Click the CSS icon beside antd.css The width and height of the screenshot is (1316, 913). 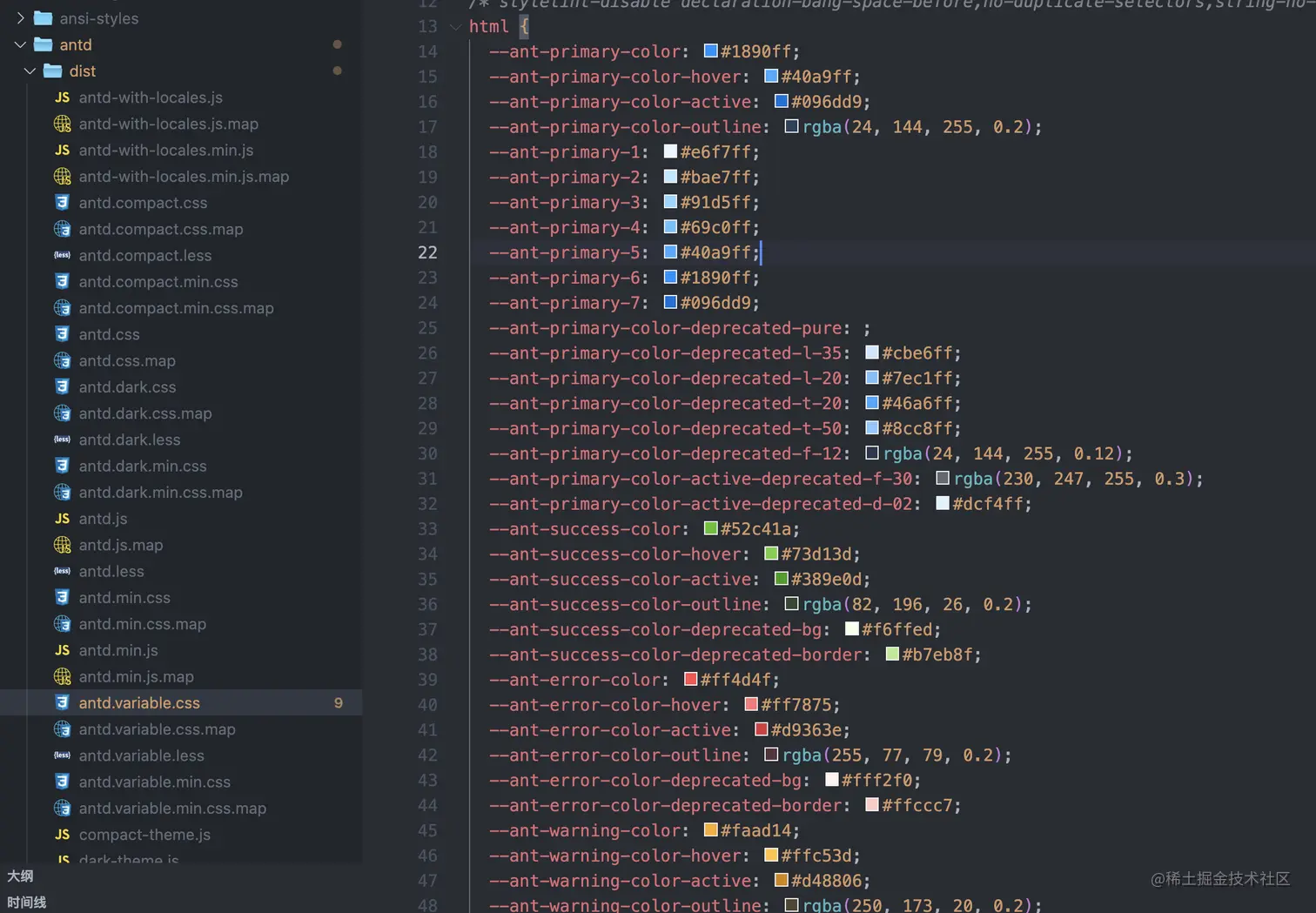[62, 334]
